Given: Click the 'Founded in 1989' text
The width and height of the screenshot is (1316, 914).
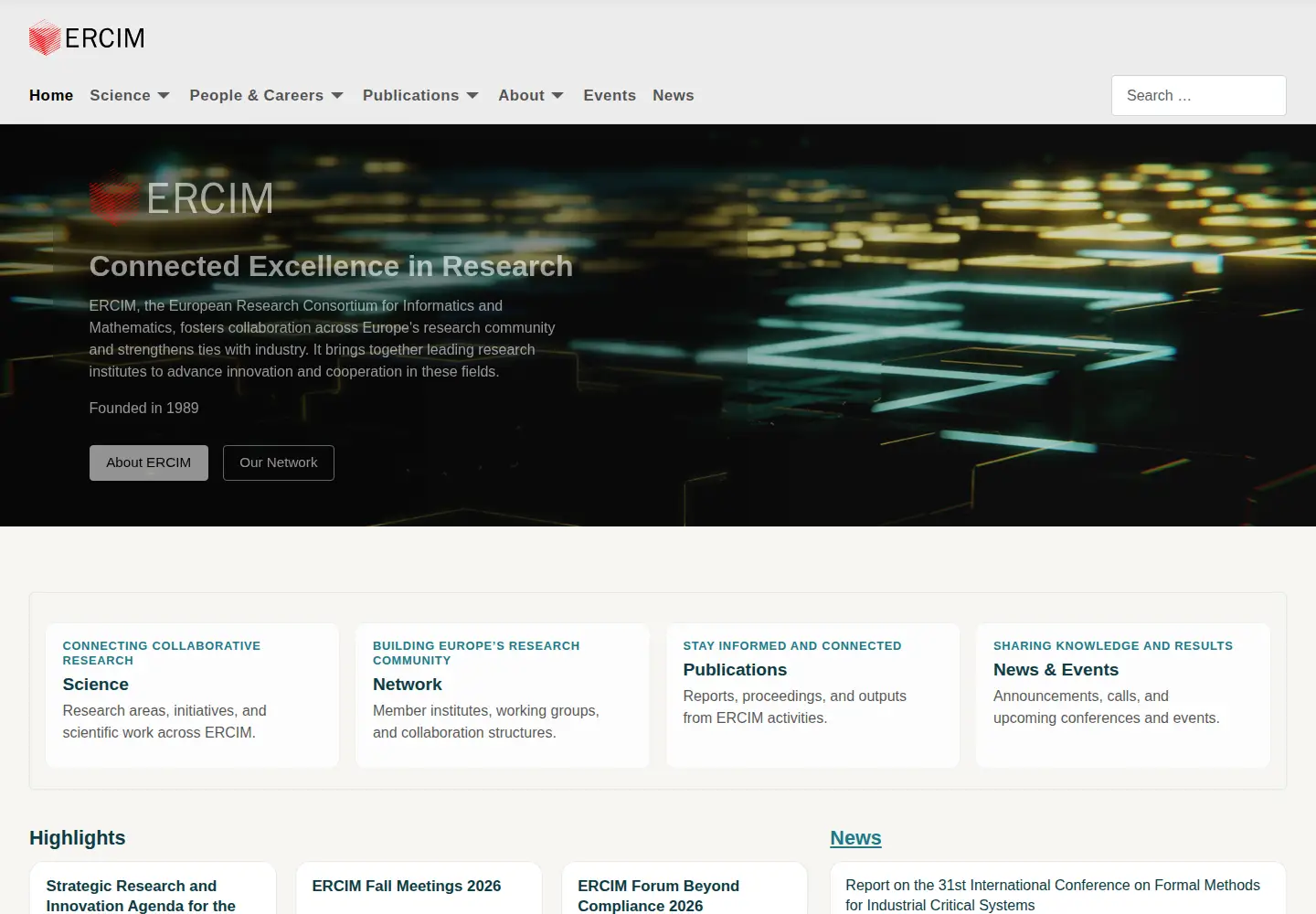Looking at the screenshot, I should pyautogui.click(x=143, y=408).
